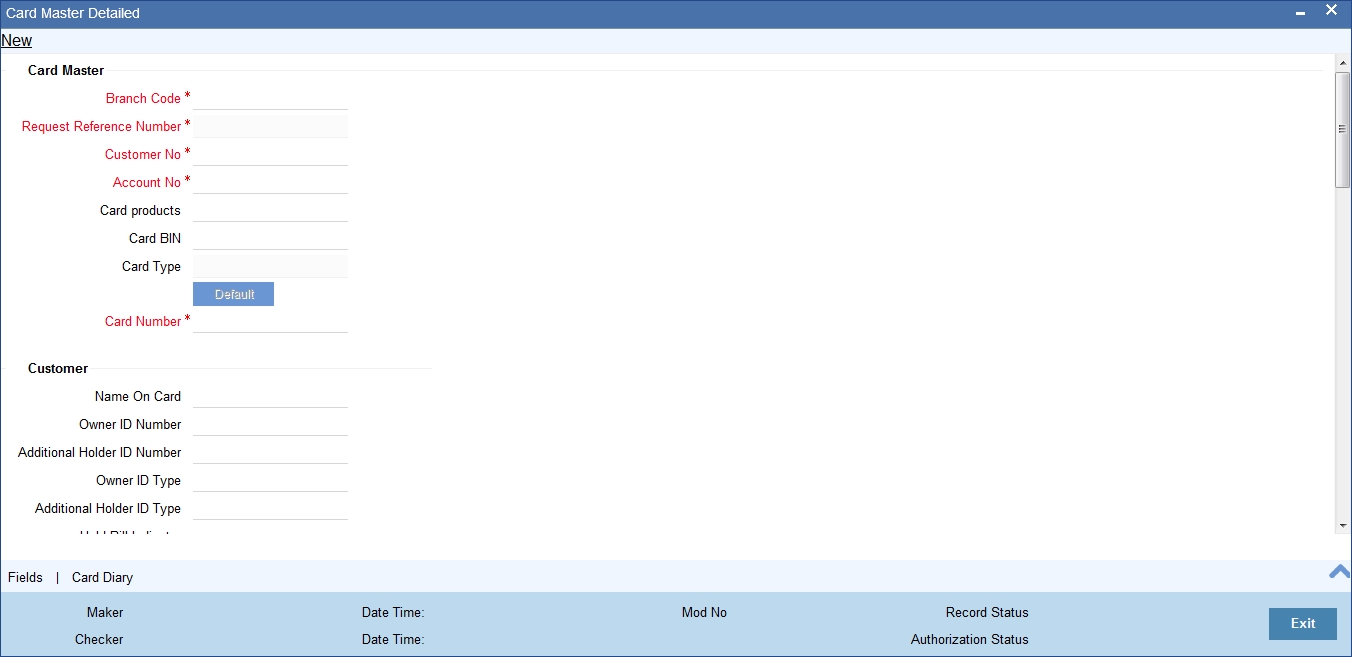The image size is (1352, 657).
Task: Open the Card Diary tab
Action: tap(102, 577)
